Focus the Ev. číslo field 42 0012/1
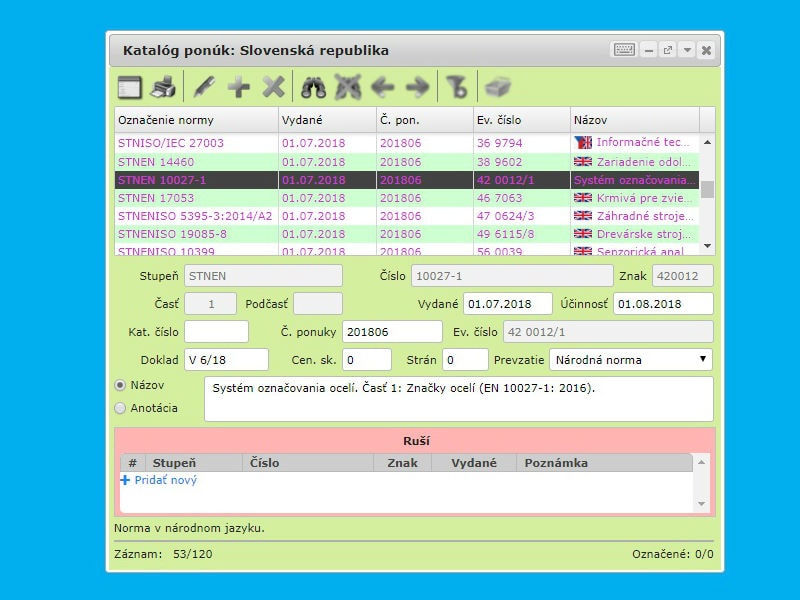 pyautogui.click(x=608, y=332)
